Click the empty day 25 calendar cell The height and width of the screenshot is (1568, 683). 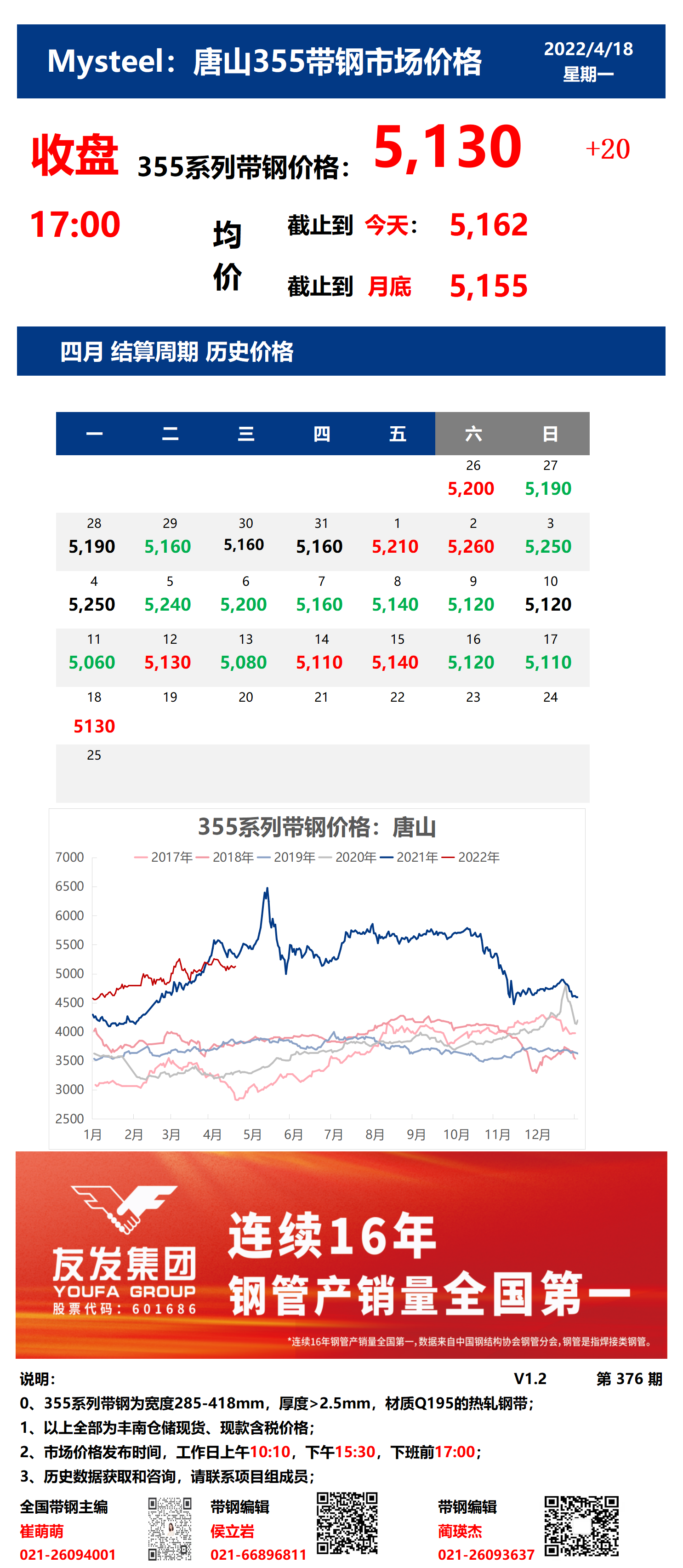coord(94,773)
